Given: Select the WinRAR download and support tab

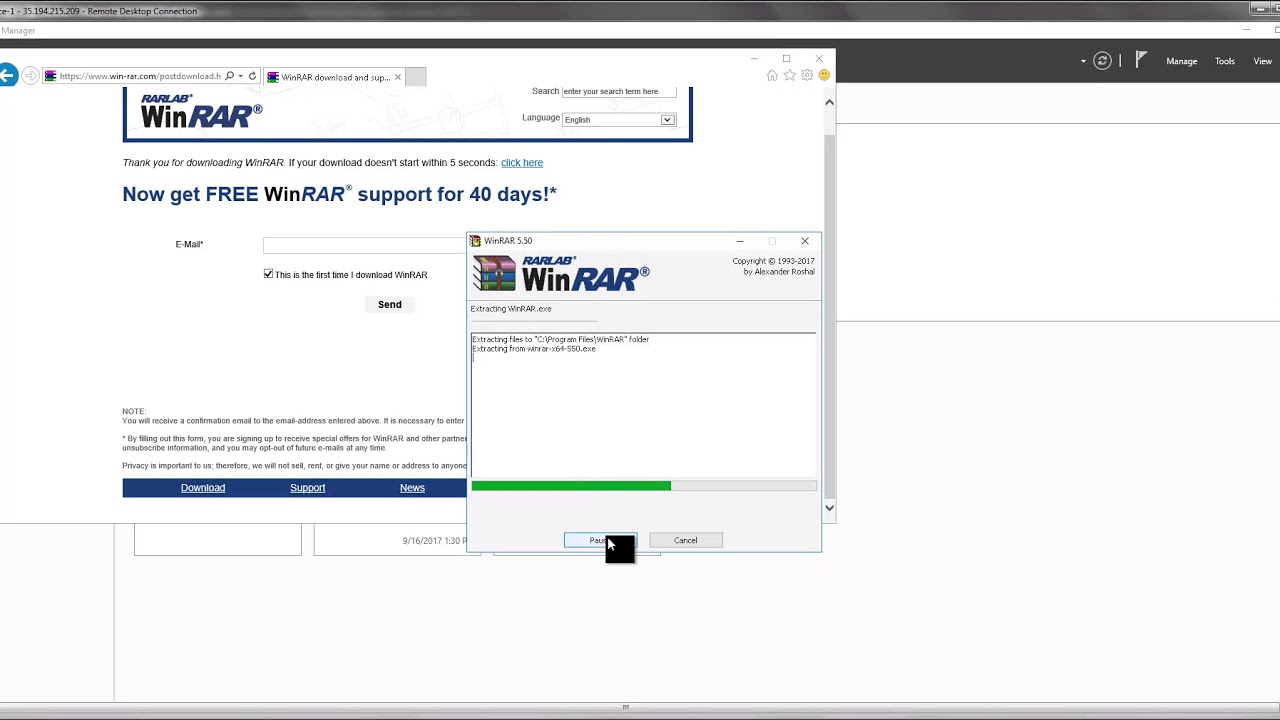Looking at the screenshot, I should point(335,77).
